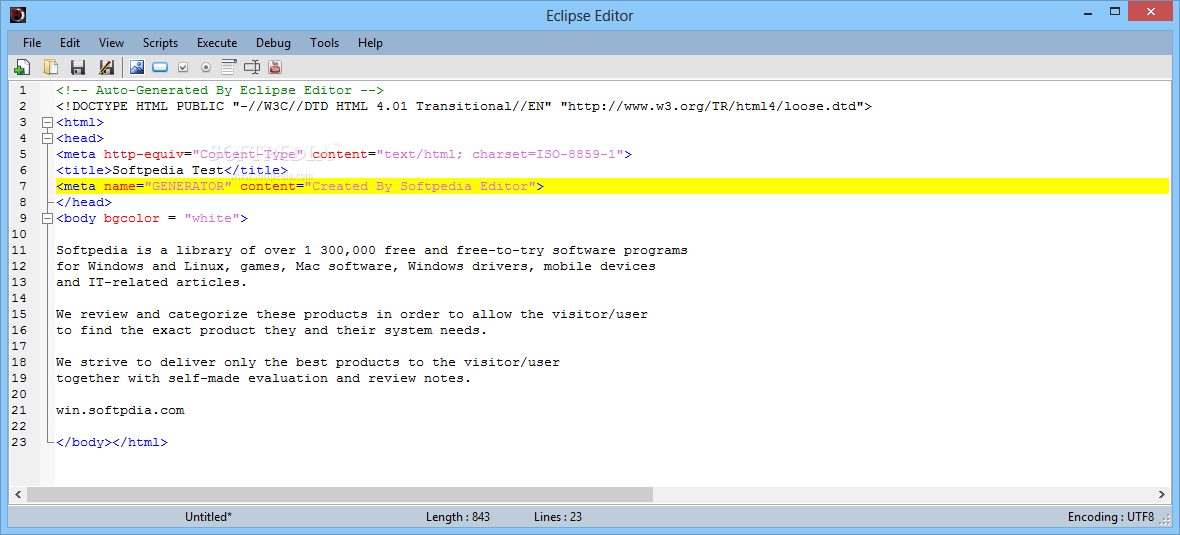Insert a button element from toolbar

coord(160,67)
